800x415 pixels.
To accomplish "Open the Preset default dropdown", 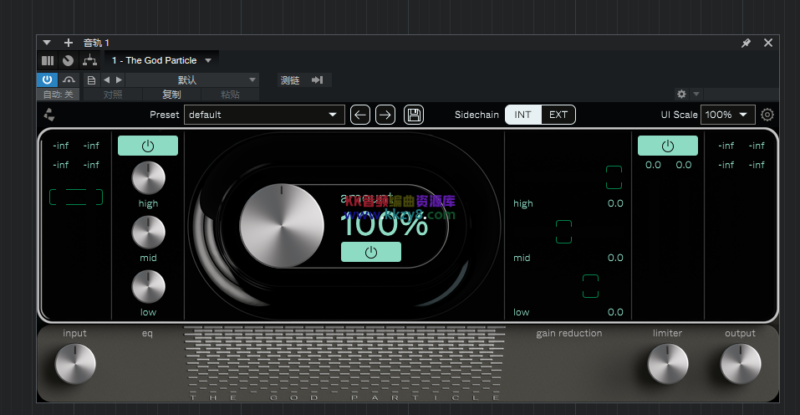I will (264, 115).
